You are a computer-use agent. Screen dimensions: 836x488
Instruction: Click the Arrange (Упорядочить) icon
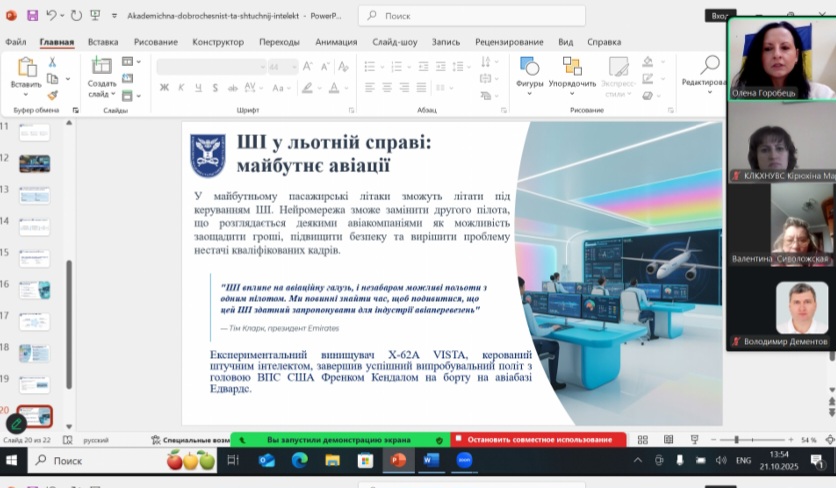pos(572,72)
